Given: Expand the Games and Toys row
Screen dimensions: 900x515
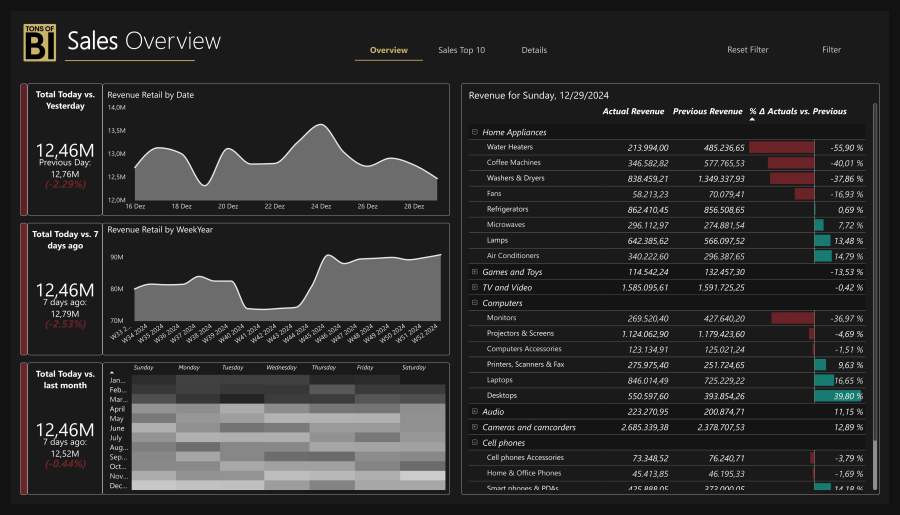Looking at the screenshot, I should click(475, 272).
